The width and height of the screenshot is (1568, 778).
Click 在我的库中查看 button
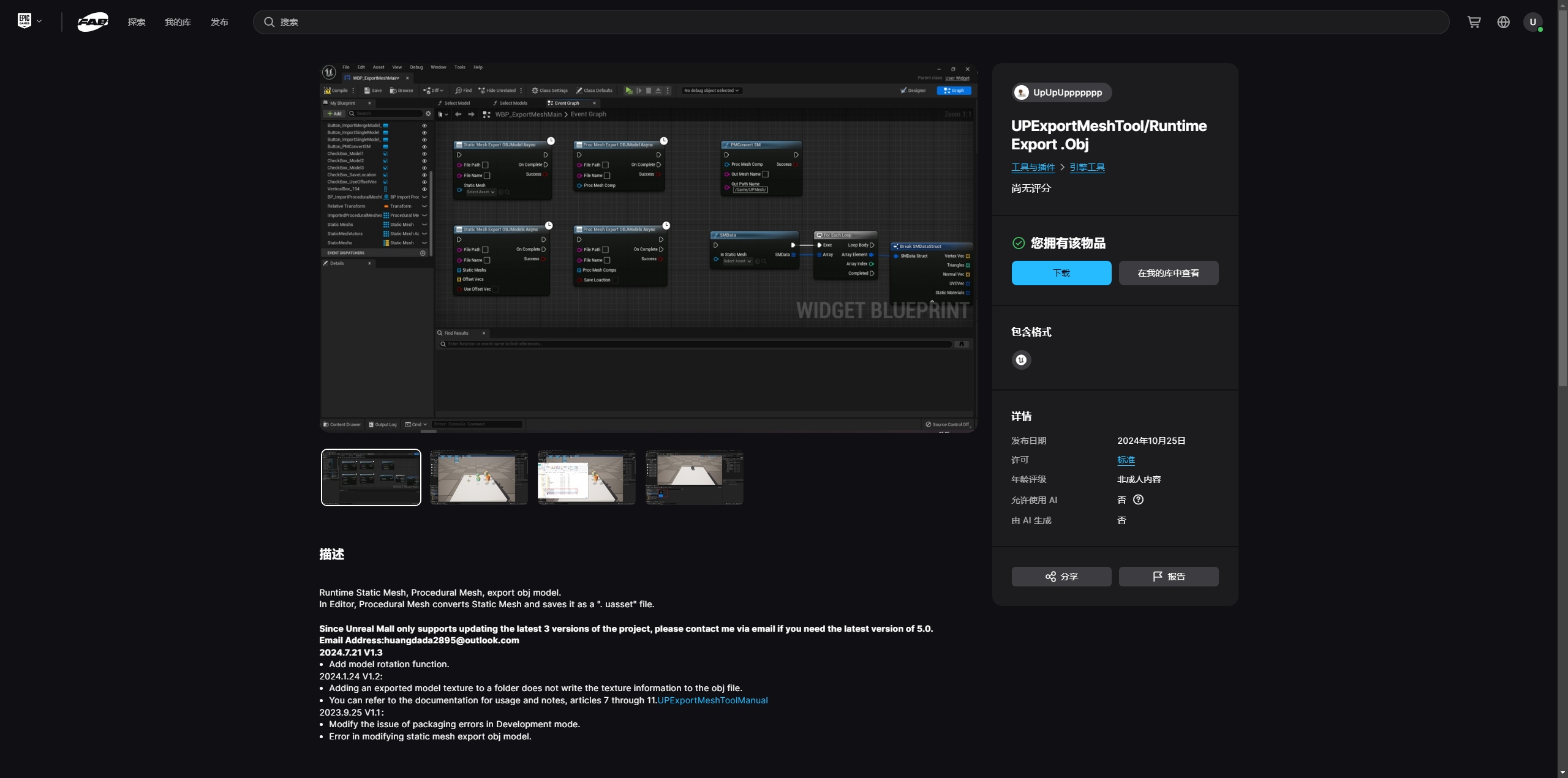click(1168, 273)
